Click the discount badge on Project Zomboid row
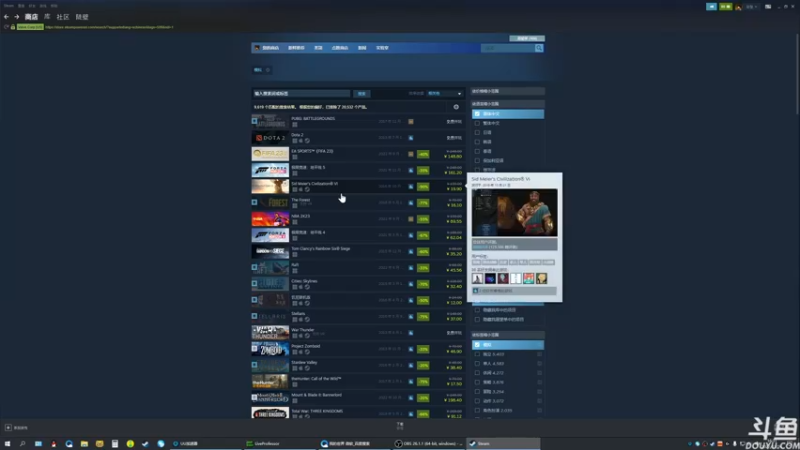Screen dimensions: 800x450 tap(423, 349)
